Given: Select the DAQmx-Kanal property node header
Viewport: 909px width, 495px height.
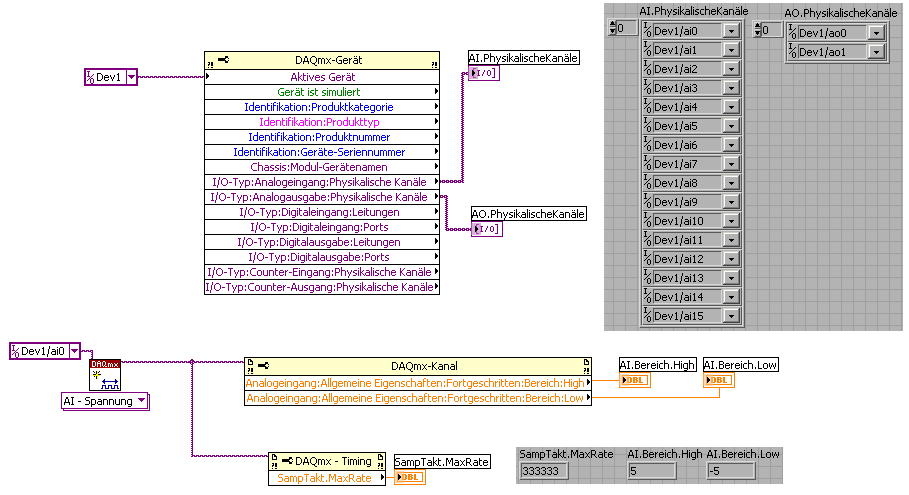Looking at the screenshot, I should pyautogui.click(x=417, y=366).
